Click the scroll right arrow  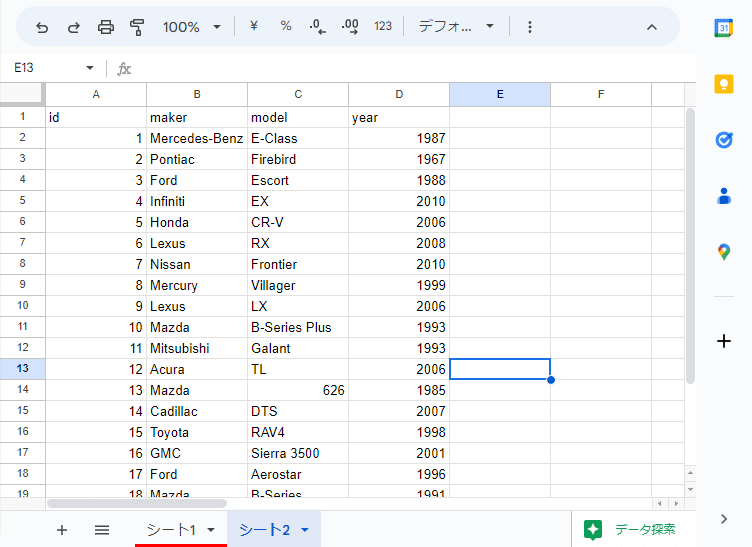[676, 503]
